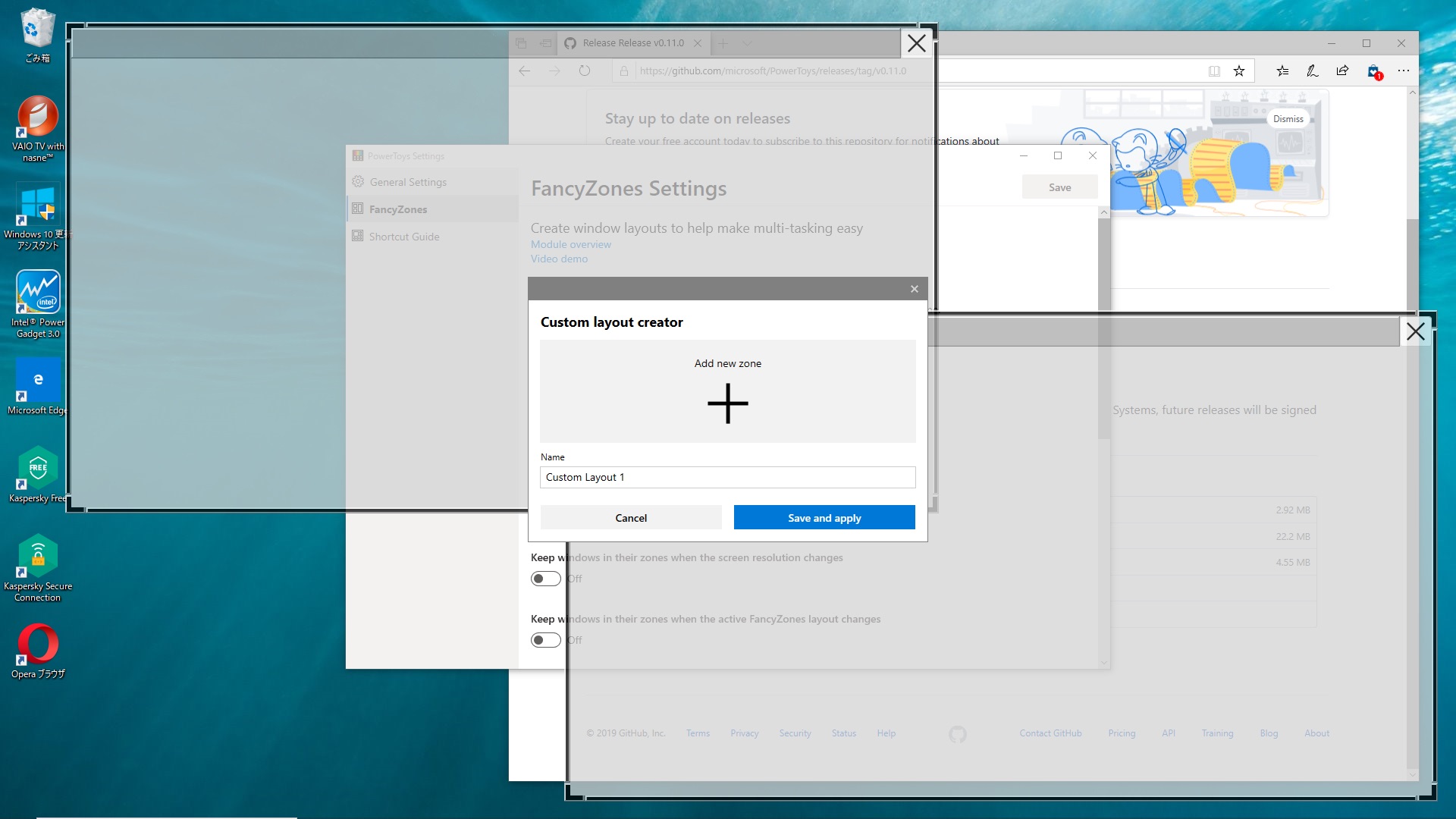Select the 4.55 MB asset size text
Screen dimensions: 1456x819
click(x=1292, y=563)
